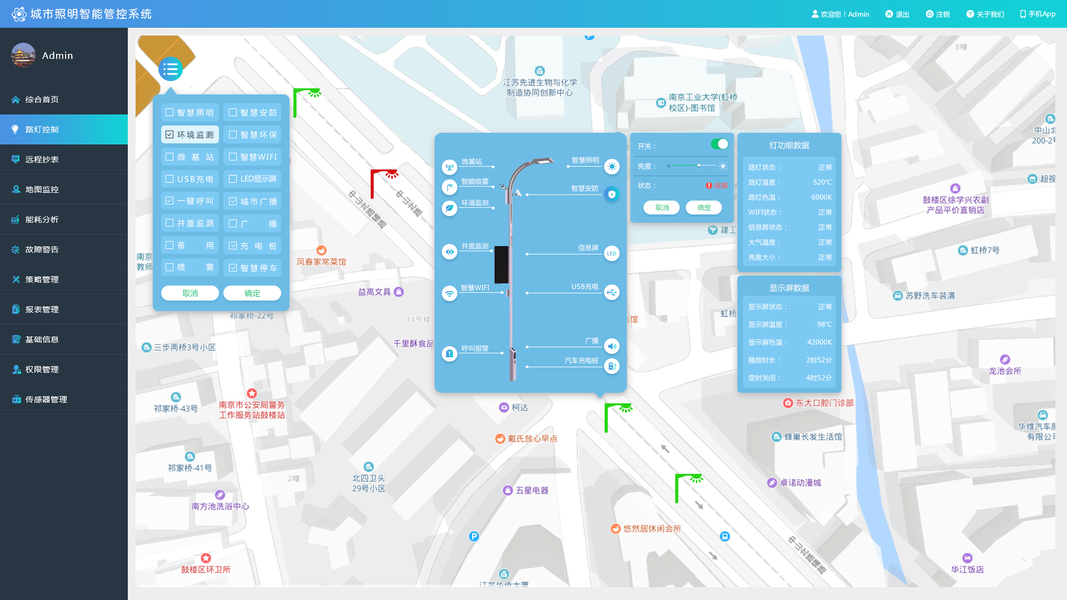Screen dimensions: 1067x600
Task: Tick the USB充电 checkbox in filter panel
Action: coord(169,179)
